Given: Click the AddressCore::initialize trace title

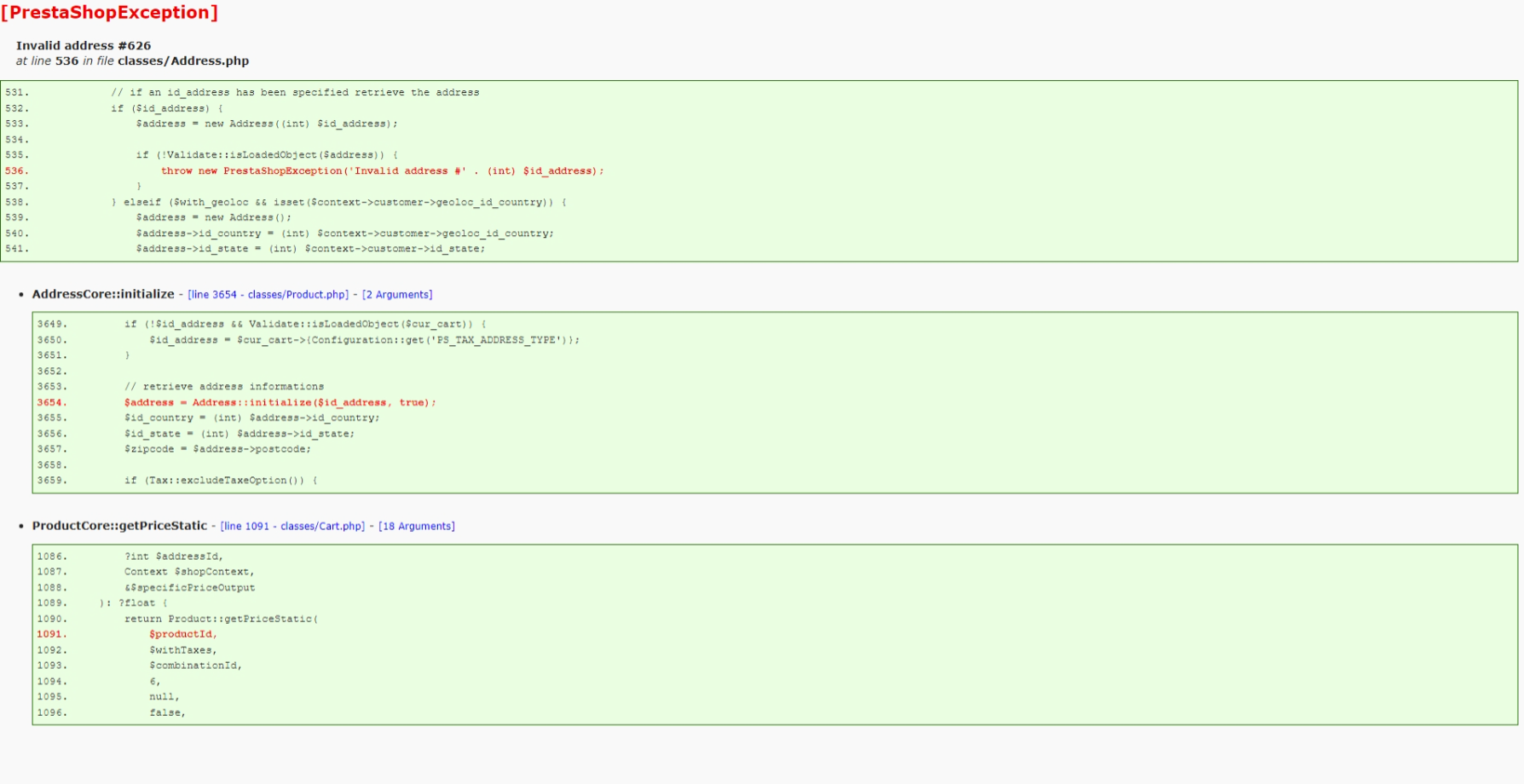Looking at the screenshot, I should 103,294.
